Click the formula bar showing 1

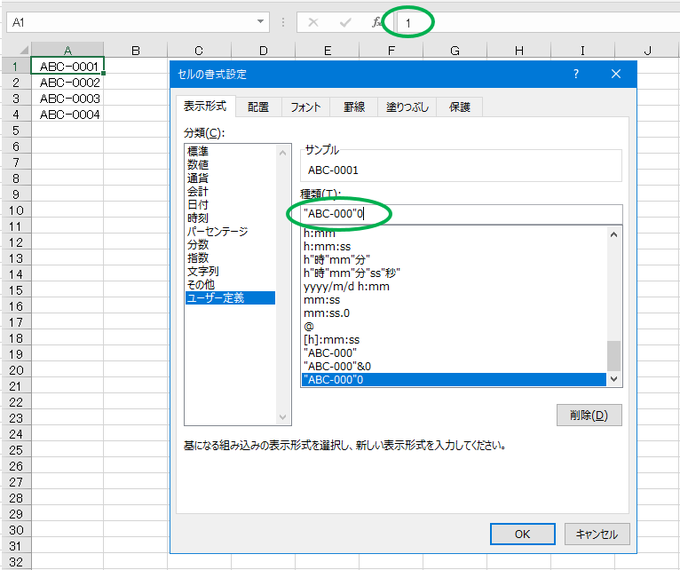(538, 23)
